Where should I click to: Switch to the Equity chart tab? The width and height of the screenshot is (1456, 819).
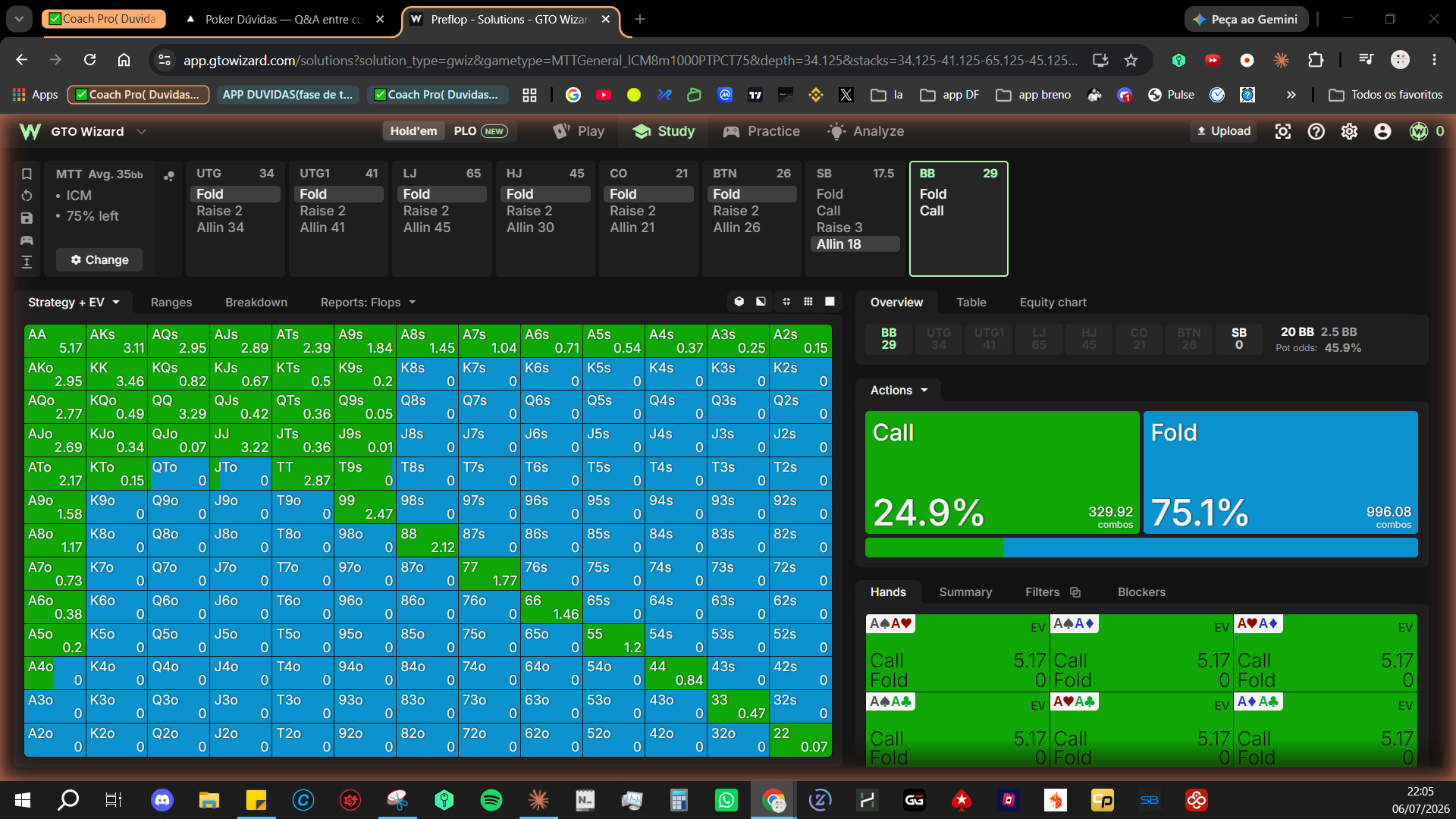click(1053, 303)
